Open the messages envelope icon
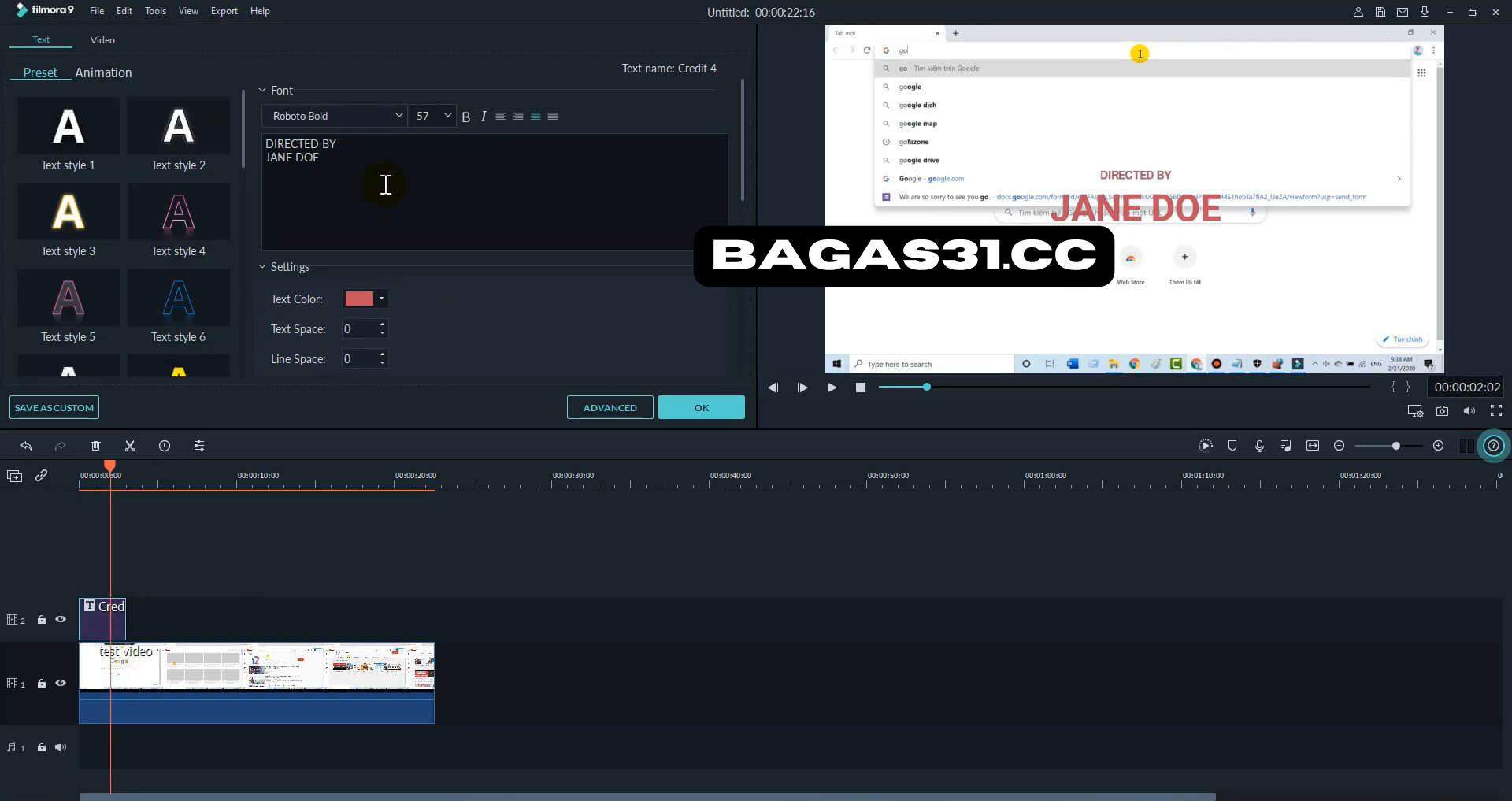The width and height of the screenshot is (1512, 801). click(1403, 12)
